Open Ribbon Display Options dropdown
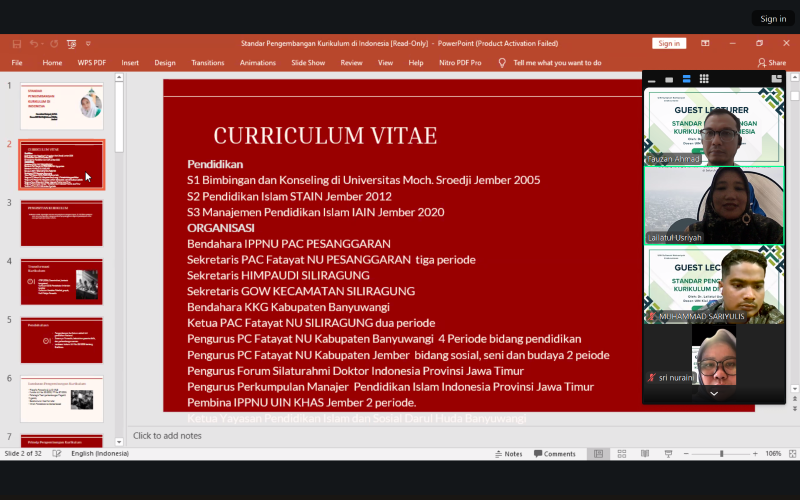This screenshot has height=500, width=800. [x=705, y=44]
